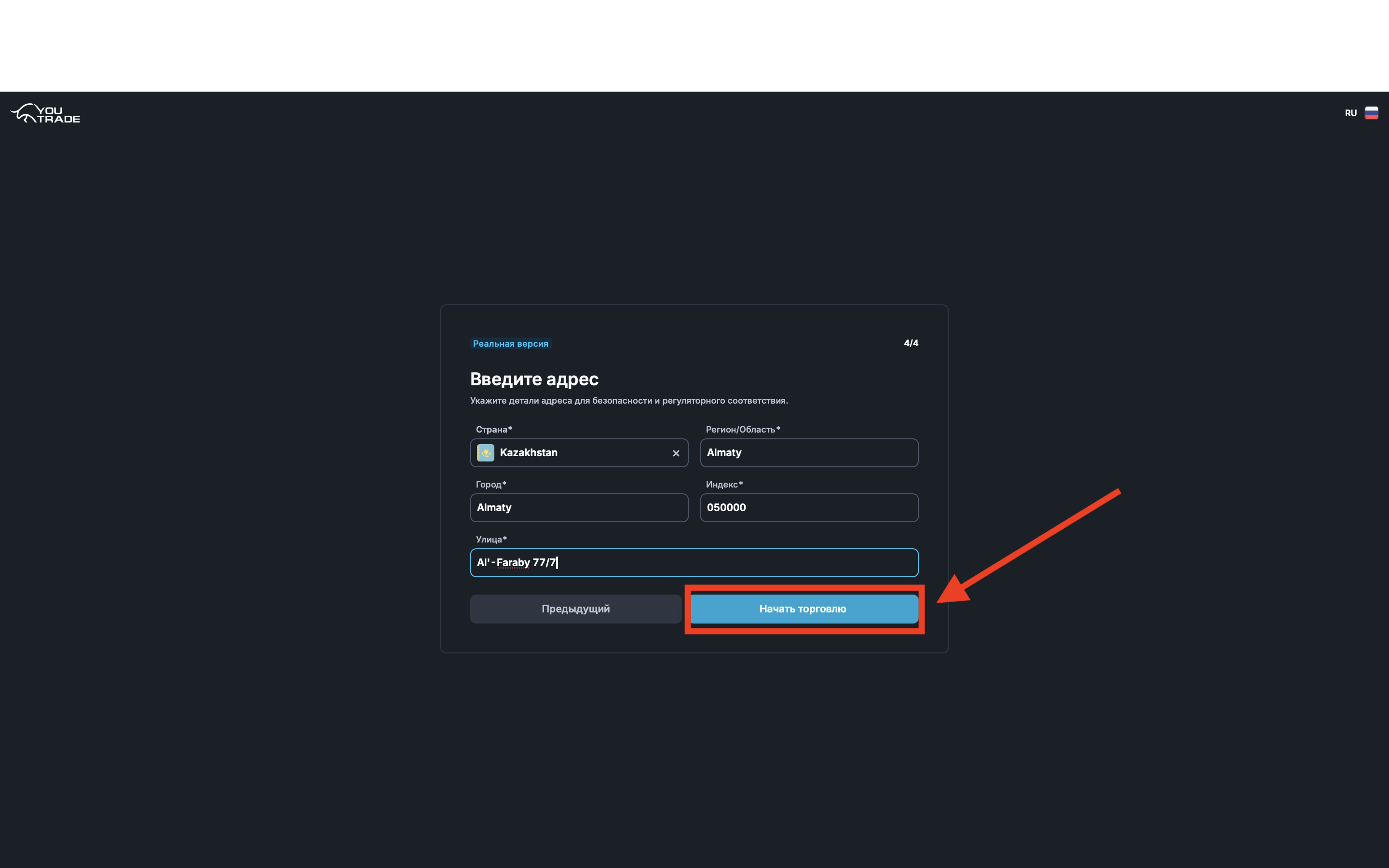Select the Индекс field showing 050000
Screen dimensions: 1389x868
(x=809, y=507)
